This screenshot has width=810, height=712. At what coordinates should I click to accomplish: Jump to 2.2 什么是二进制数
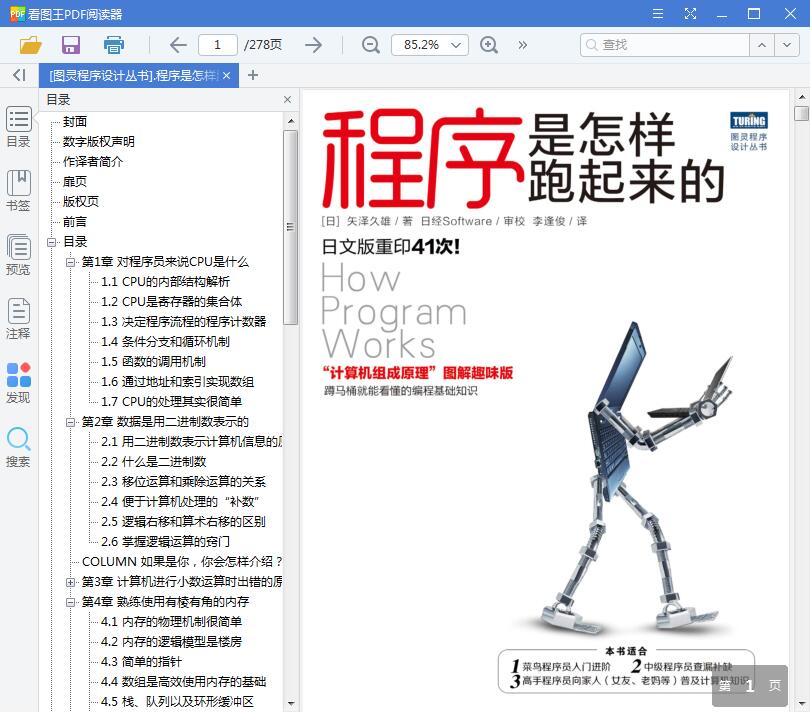[153, 461]
